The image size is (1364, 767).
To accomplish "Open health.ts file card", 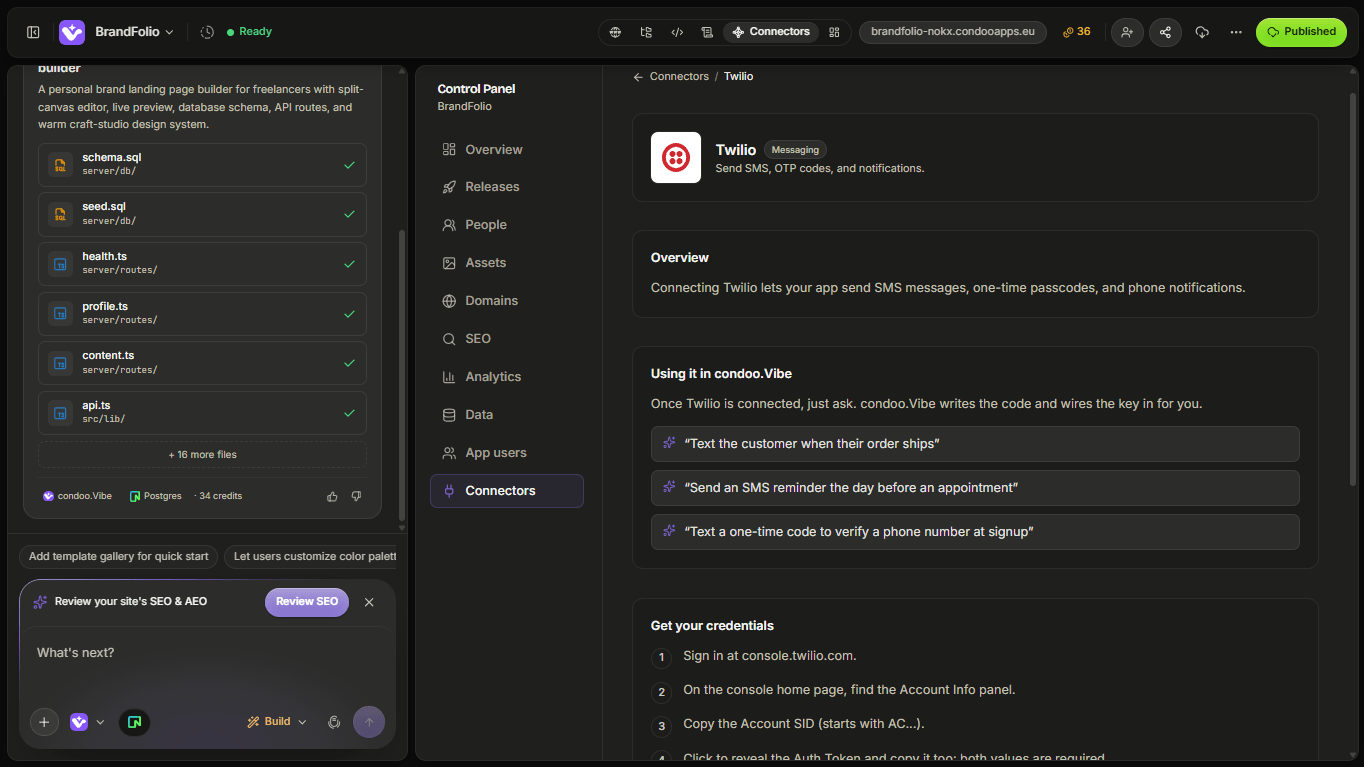I will coord(202,264).
